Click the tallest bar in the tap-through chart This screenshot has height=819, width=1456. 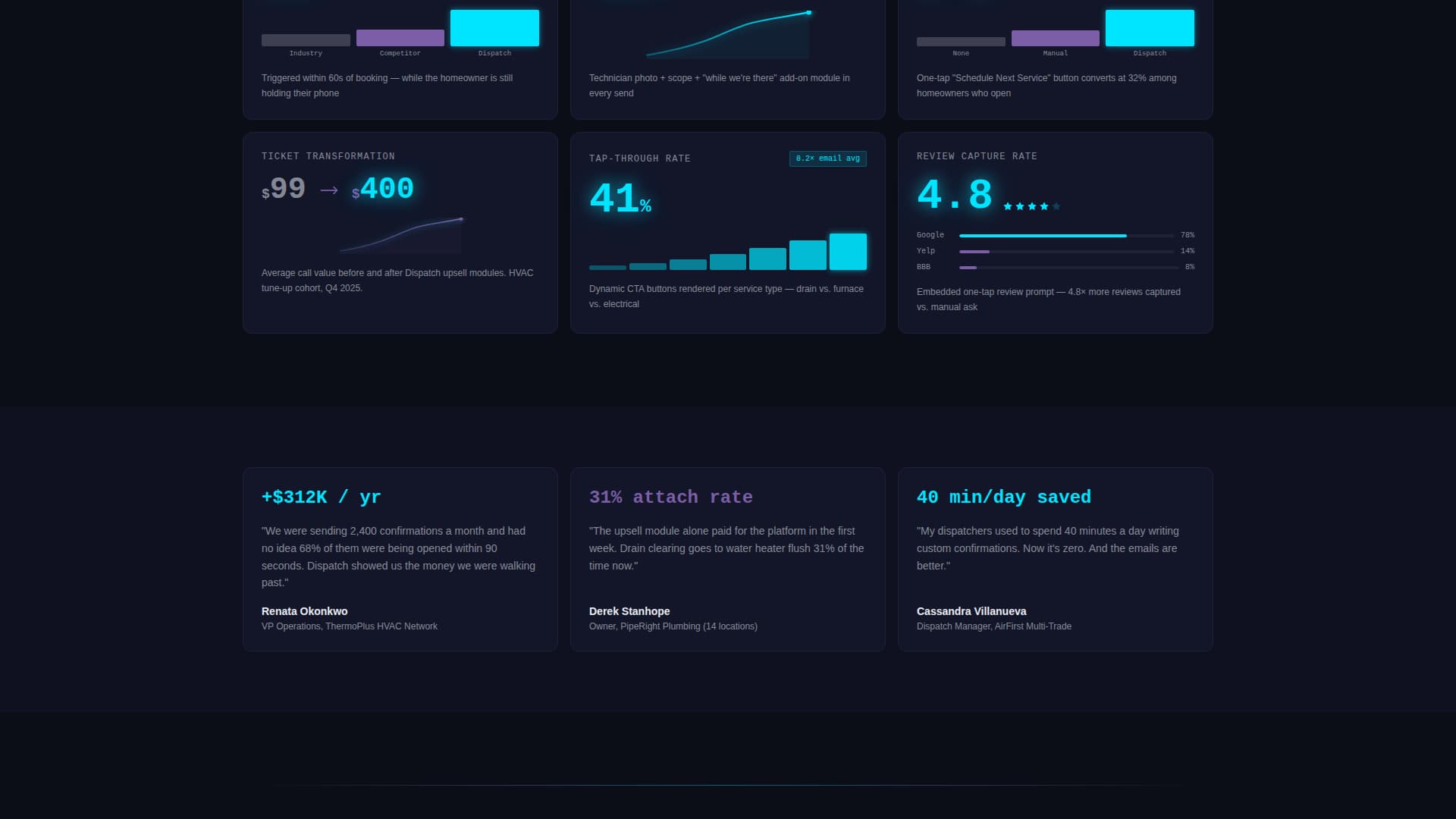pos(847,251)
